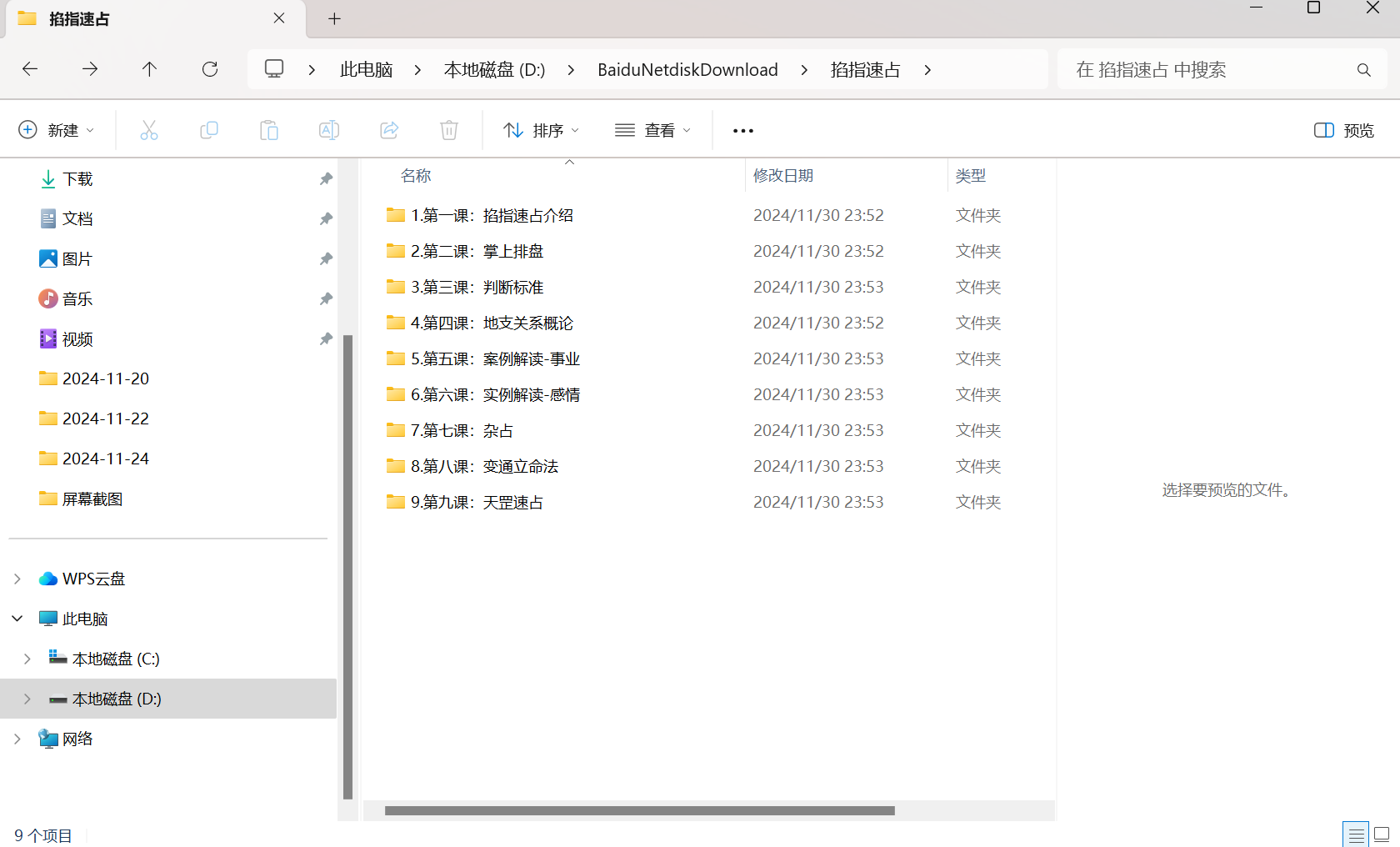Click the Delete trash icon
This screenshot has height=847, width=1400.
click(449, 130)
